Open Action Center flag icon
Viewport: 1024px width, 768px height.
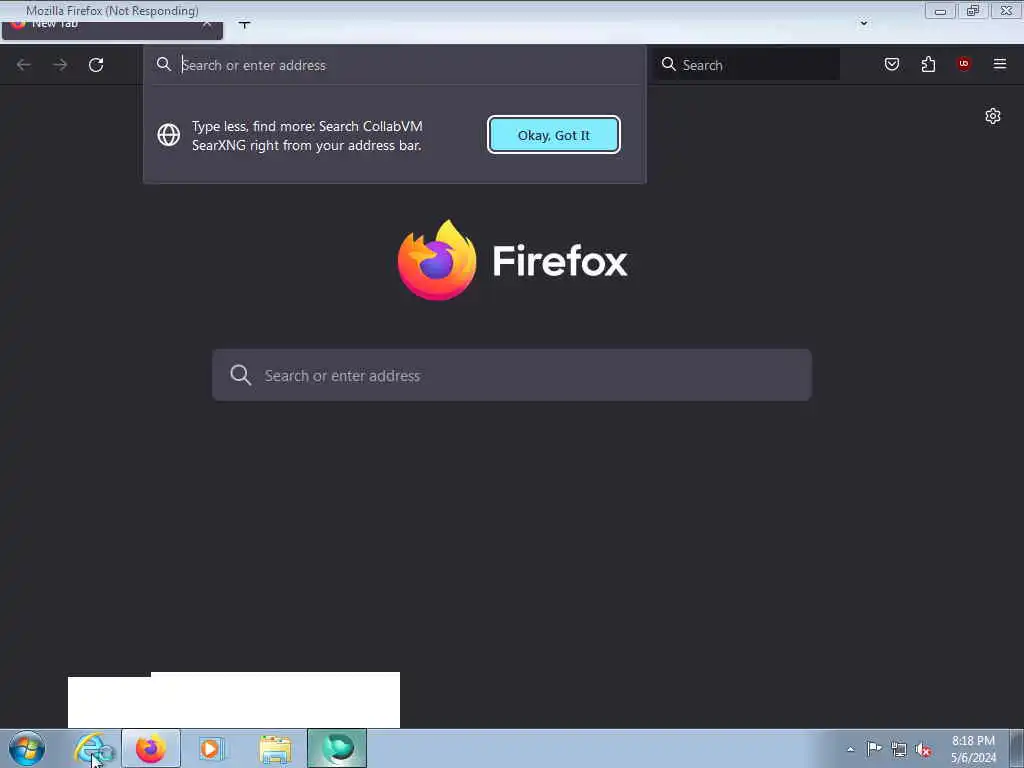[x=874, y=749]
